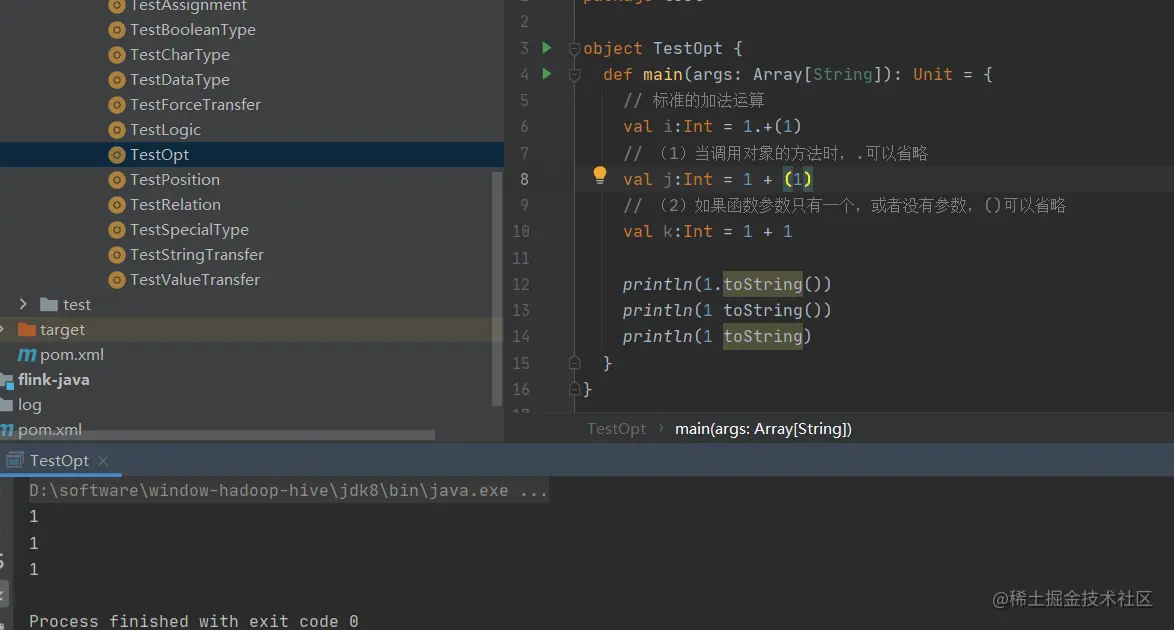Click fold end marker on line 16
The width and height of the screenshot is (1174, 630).
pos(574,389)
